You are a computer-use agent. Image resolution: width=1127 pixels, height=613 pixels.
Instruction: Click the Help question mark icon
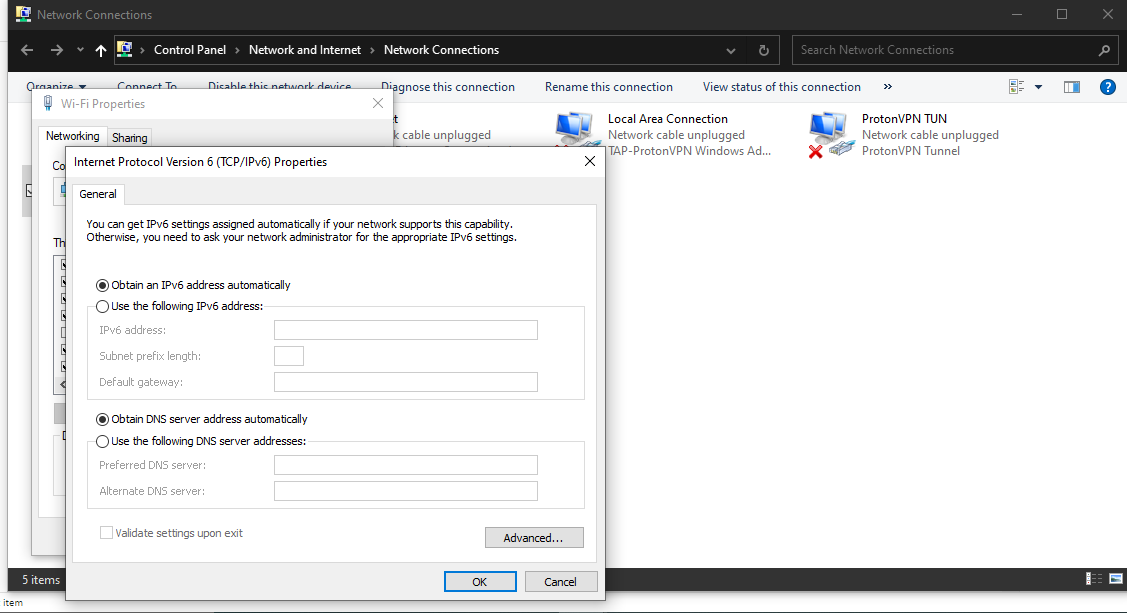pos(1107,87)
